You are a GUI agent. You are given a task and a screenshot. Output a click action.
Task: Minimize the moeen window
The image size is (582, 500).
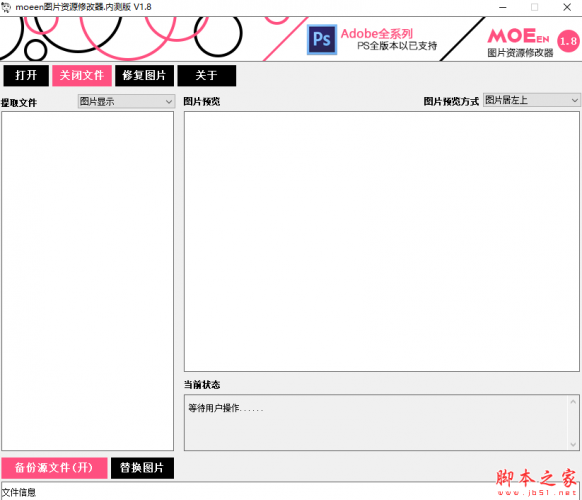[x=503, y=7]
